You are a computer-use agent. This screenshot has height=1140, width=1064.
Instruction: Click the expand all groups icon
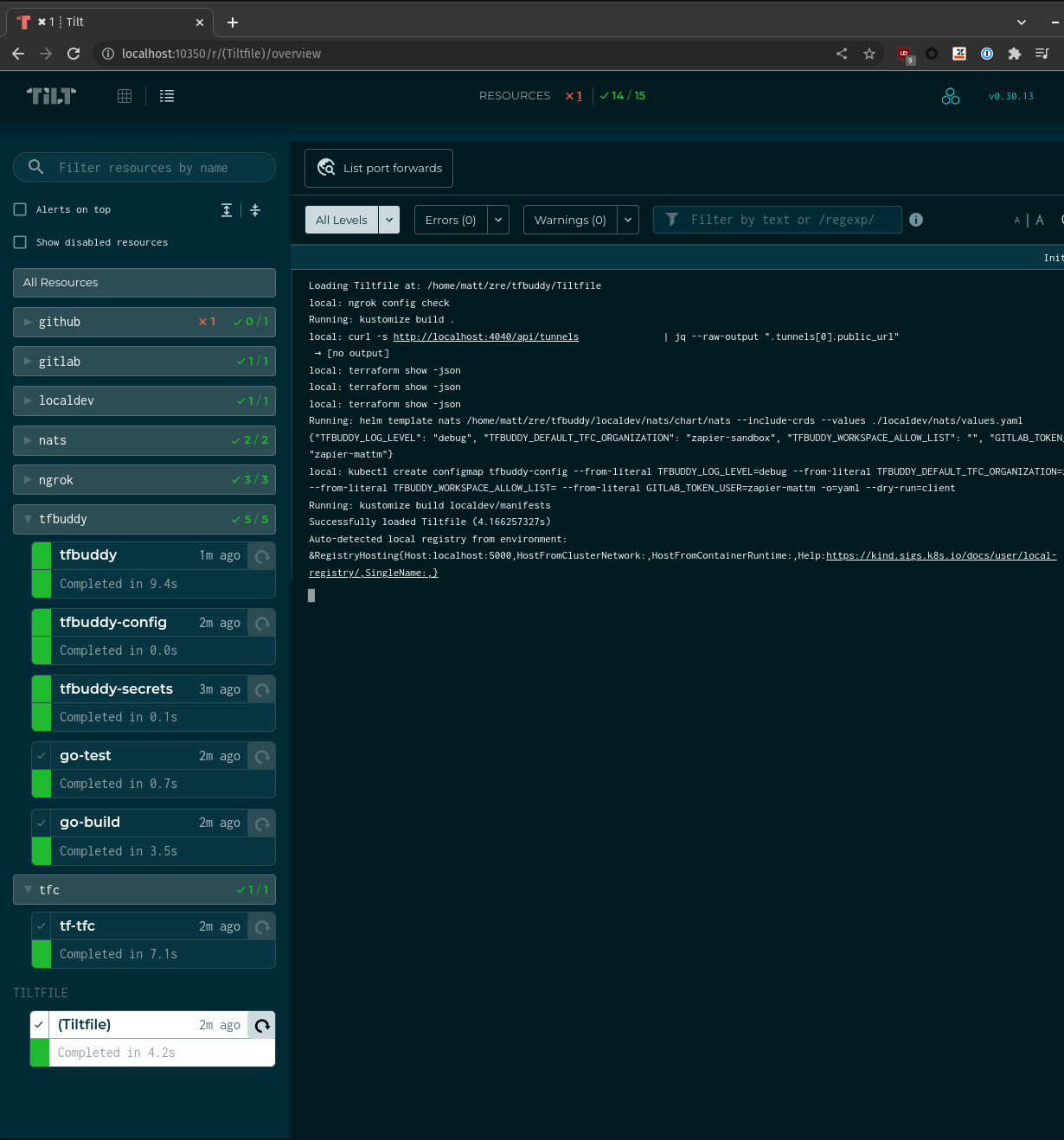click(227, 210)
